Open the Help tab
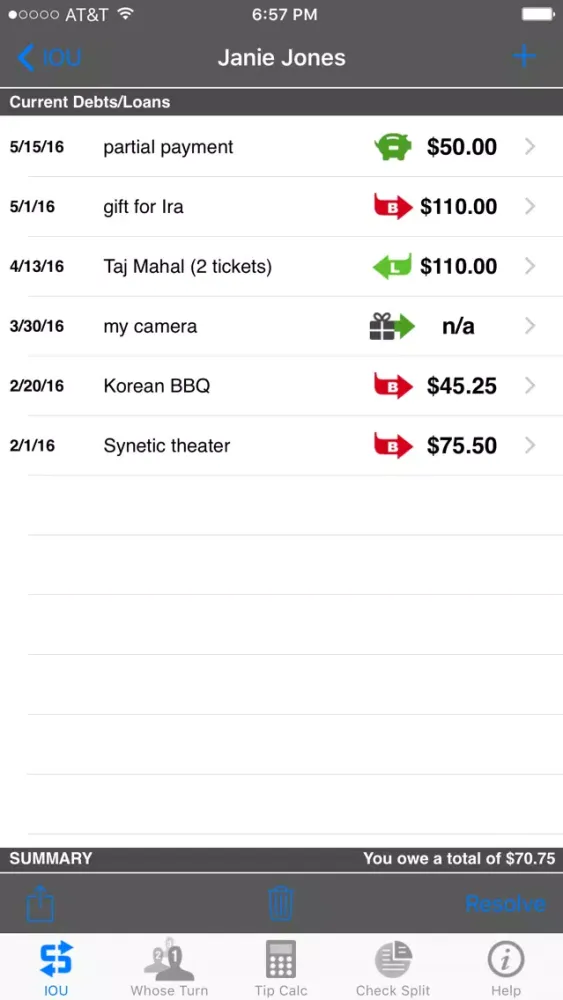 coord(506,967)
